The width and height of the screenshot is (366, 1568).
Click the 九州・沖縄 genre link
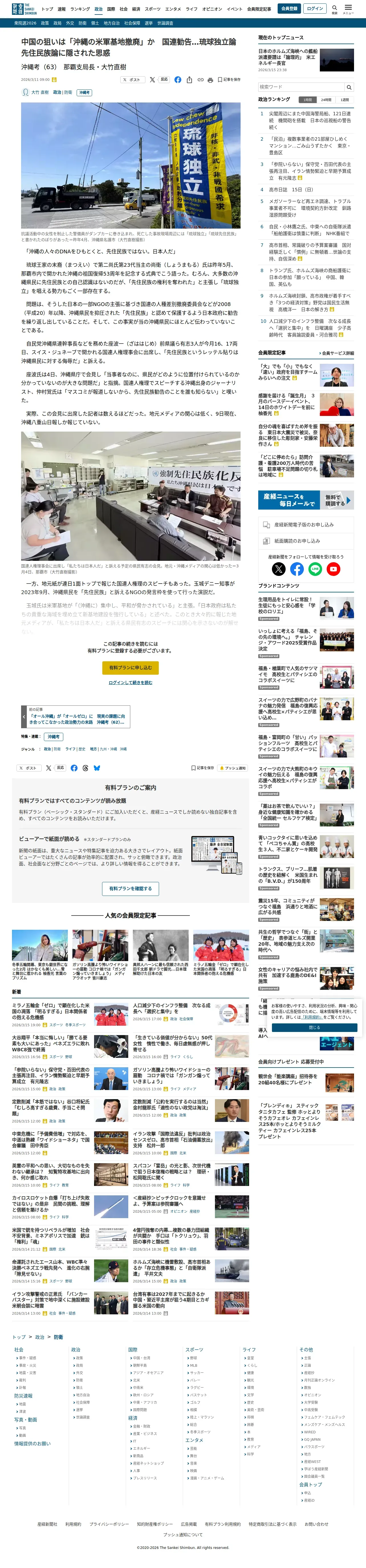[108, 749]
